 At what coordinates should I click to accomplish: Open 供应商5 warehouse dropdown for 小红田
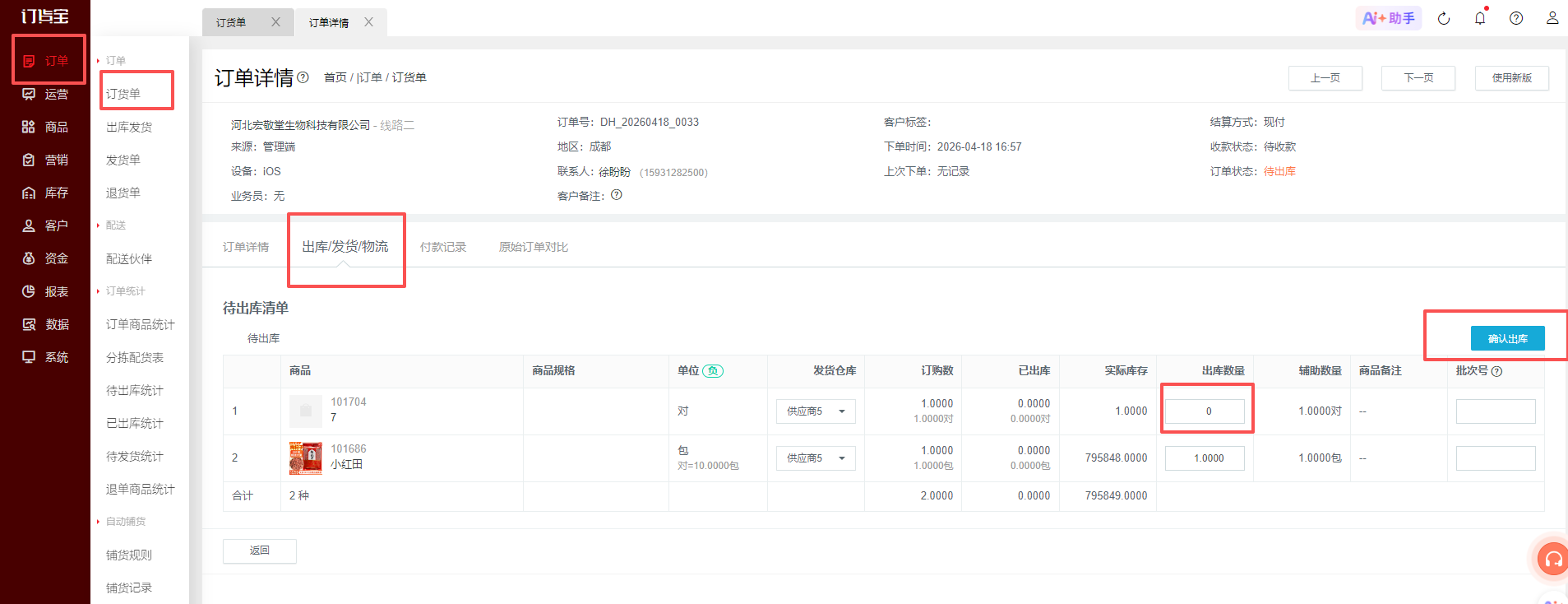click(x=816, y=458)
